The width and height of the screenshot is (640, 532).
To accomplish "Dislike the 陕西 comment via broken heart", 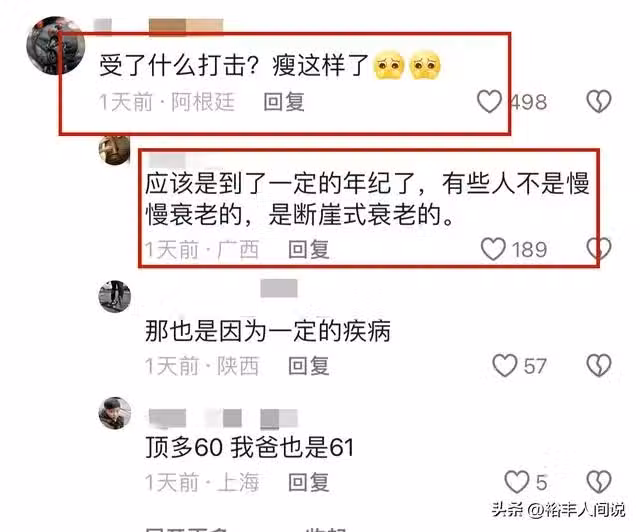I will (599, 365).
